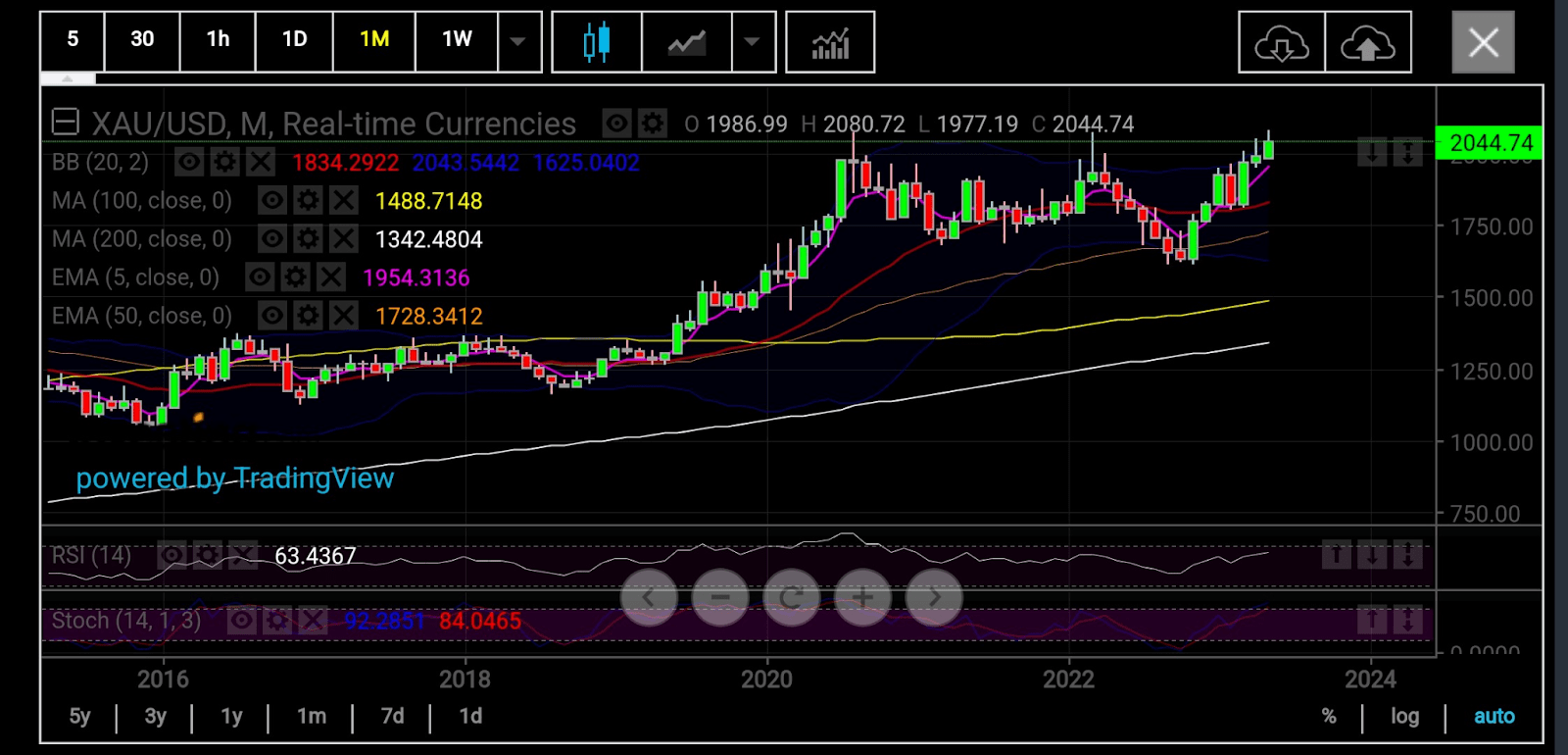This screenshot has width=1568, height=755.
Task: Remove the EMA (50, close, 0) indicator
Action: pyautogui.click(x=343, y=316)
